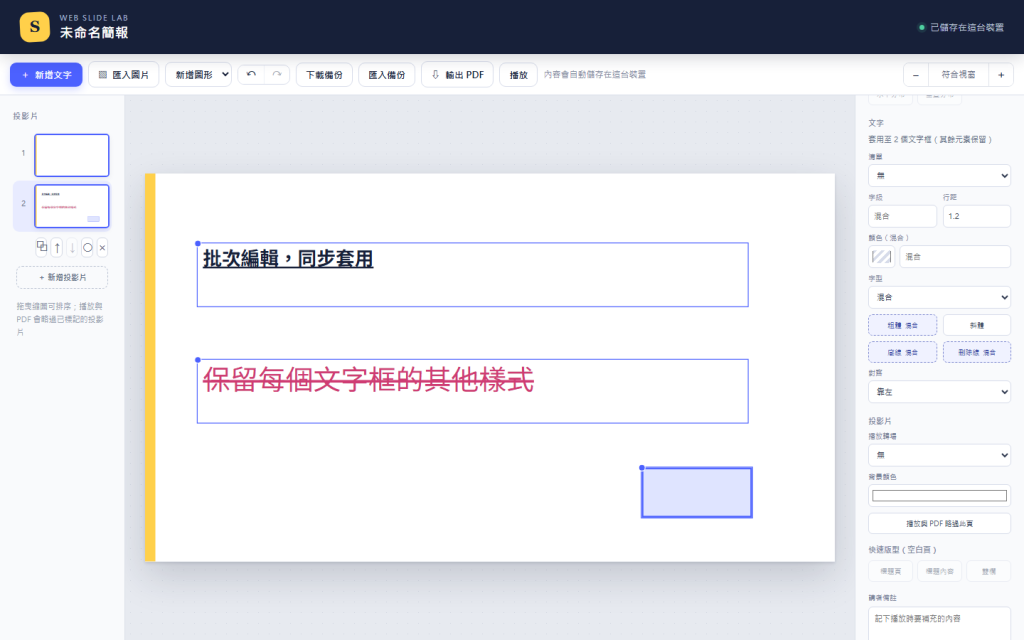Toggle 斜體 italic formatting
Image resolution: width=1024 pixels, height=640 pixels.
coord(976,325)
